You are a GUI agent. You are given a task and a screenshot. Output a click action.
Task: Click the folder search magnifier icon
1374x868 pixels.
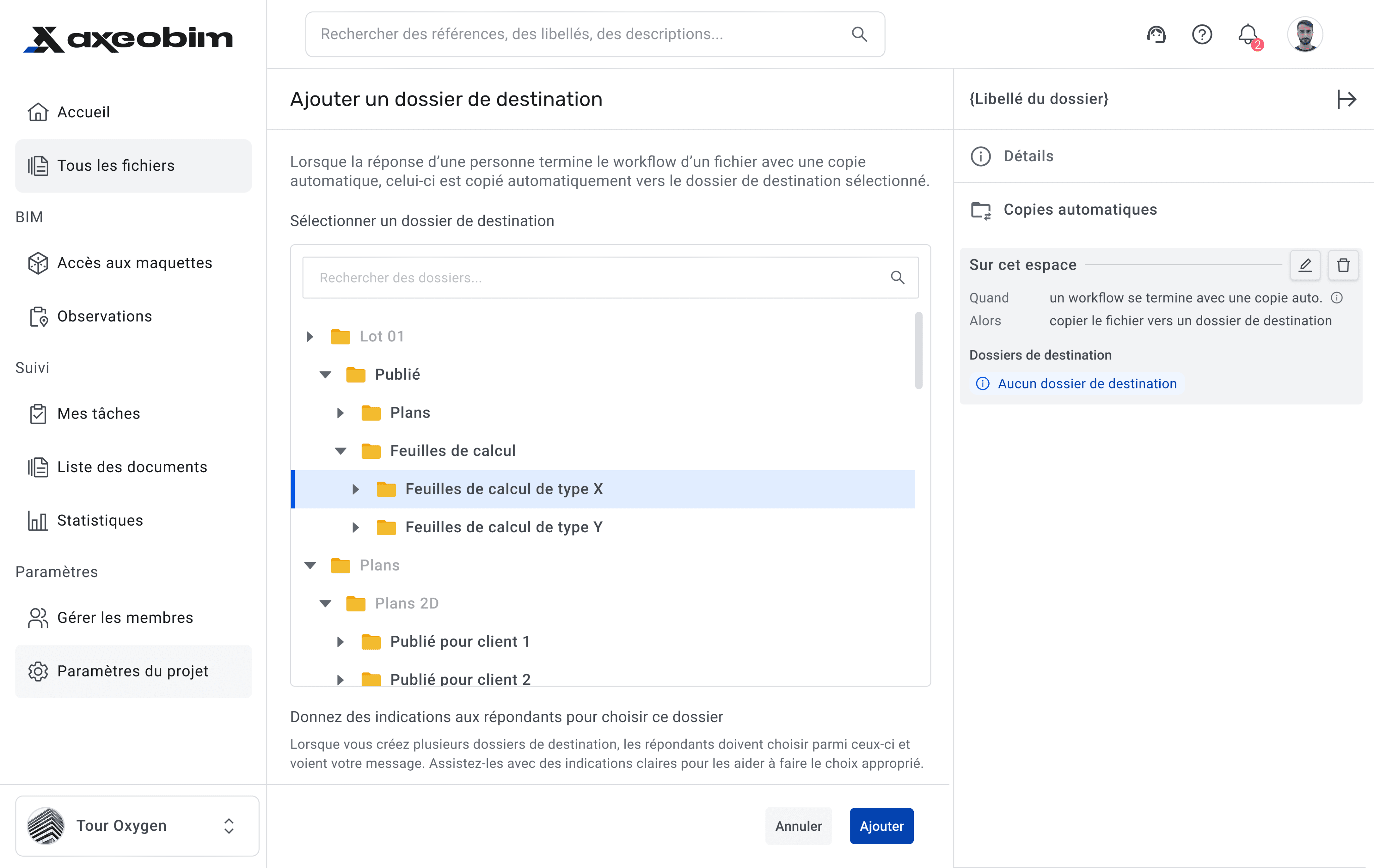(x=898, y=278)
